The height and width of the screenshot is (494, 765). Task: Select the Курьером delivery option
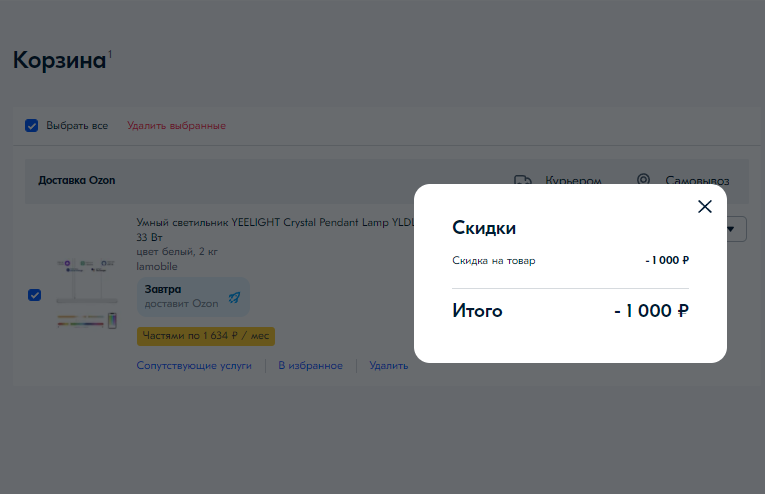572,181
